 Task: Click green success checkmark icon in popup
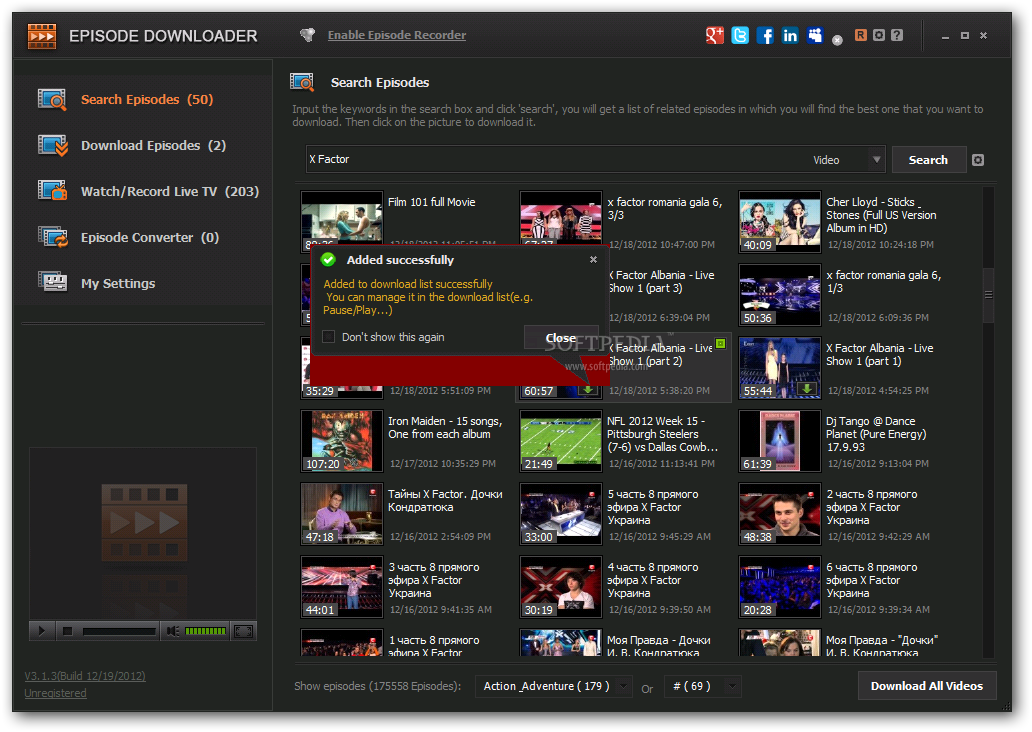328,260
